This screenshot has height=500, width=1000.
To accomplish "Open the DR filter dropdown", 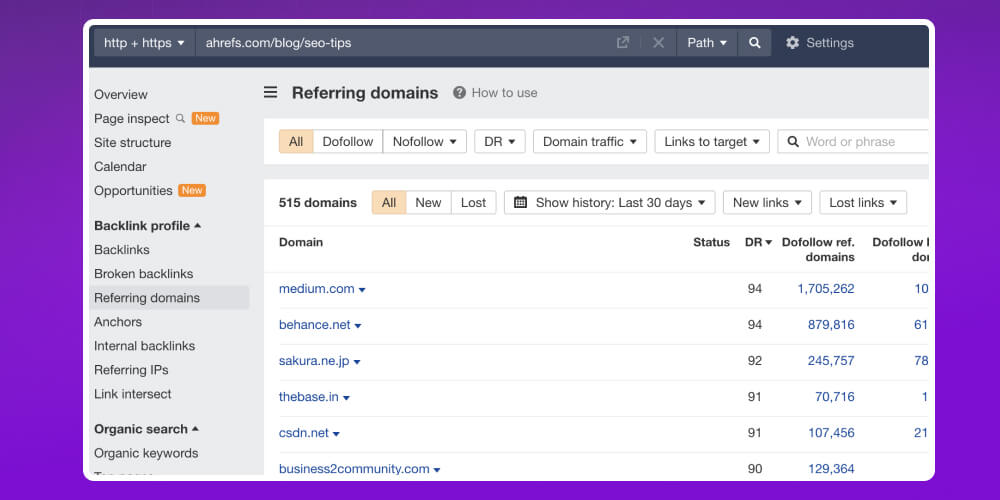I will click(500, 142).
